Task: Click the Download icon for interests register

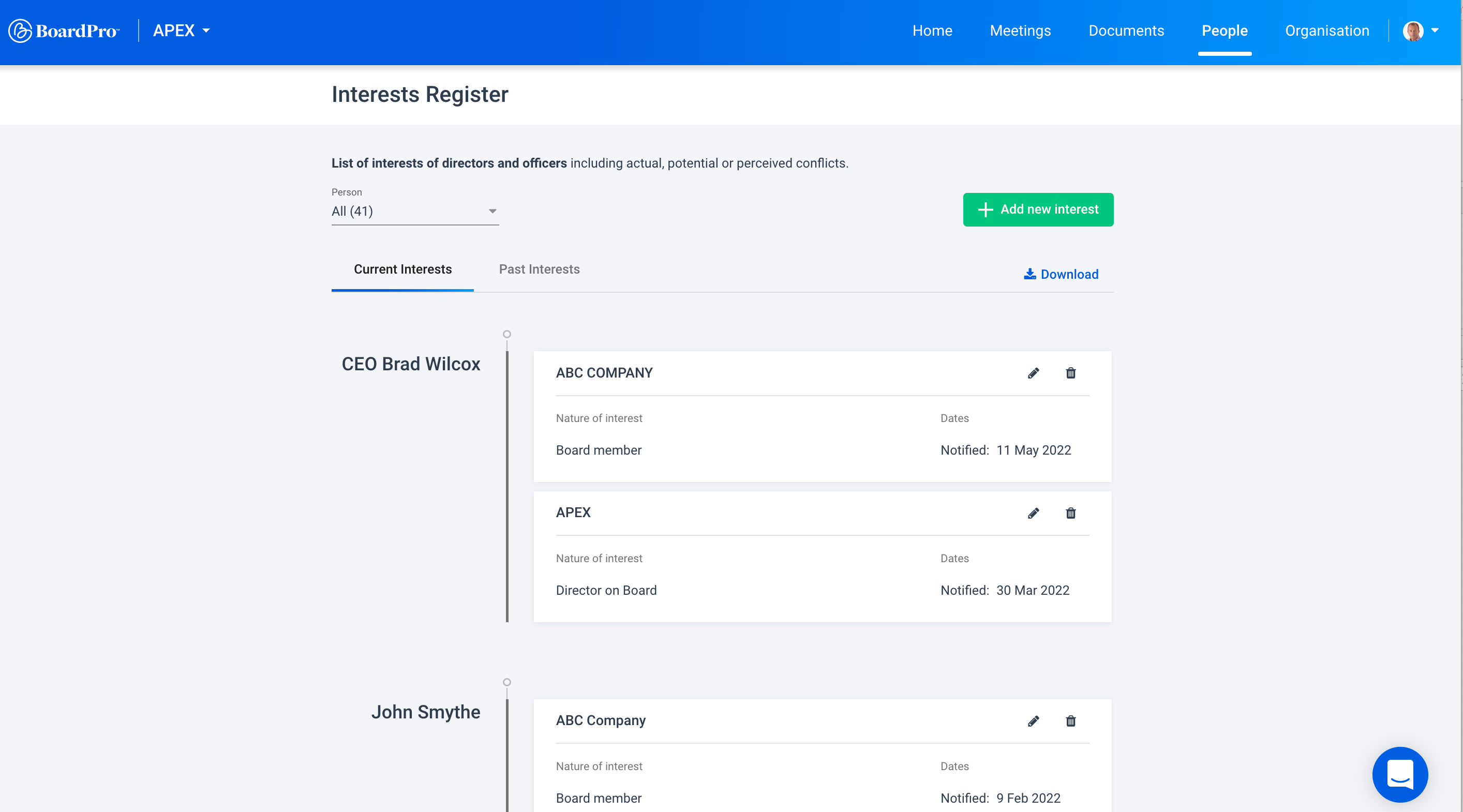Action: [1060, 274]
